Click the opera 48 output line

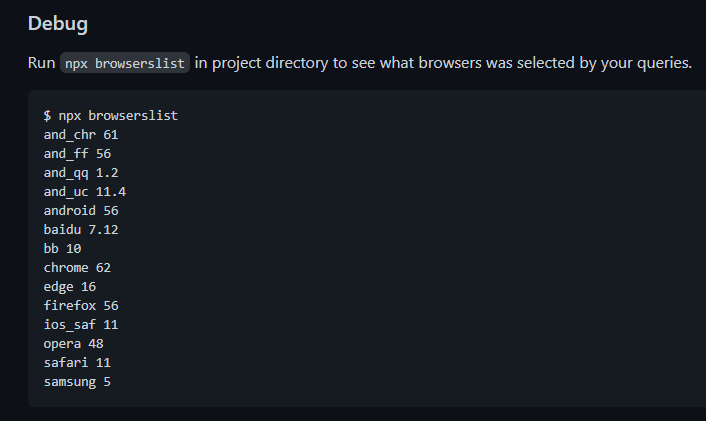tap(73, 343)
